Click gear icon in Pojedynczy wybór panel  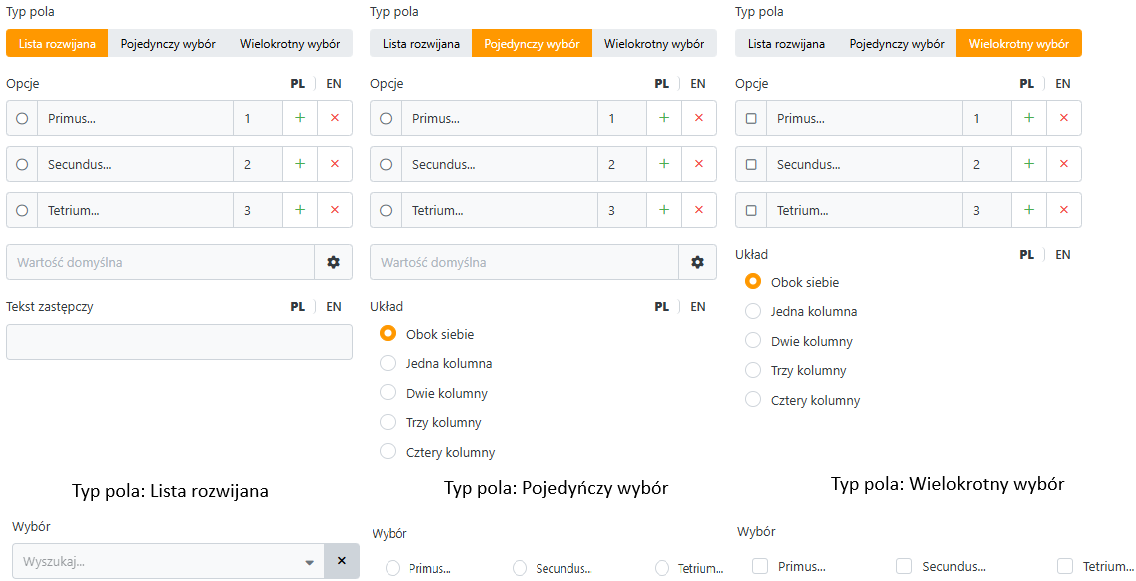(x=697, y=262)
